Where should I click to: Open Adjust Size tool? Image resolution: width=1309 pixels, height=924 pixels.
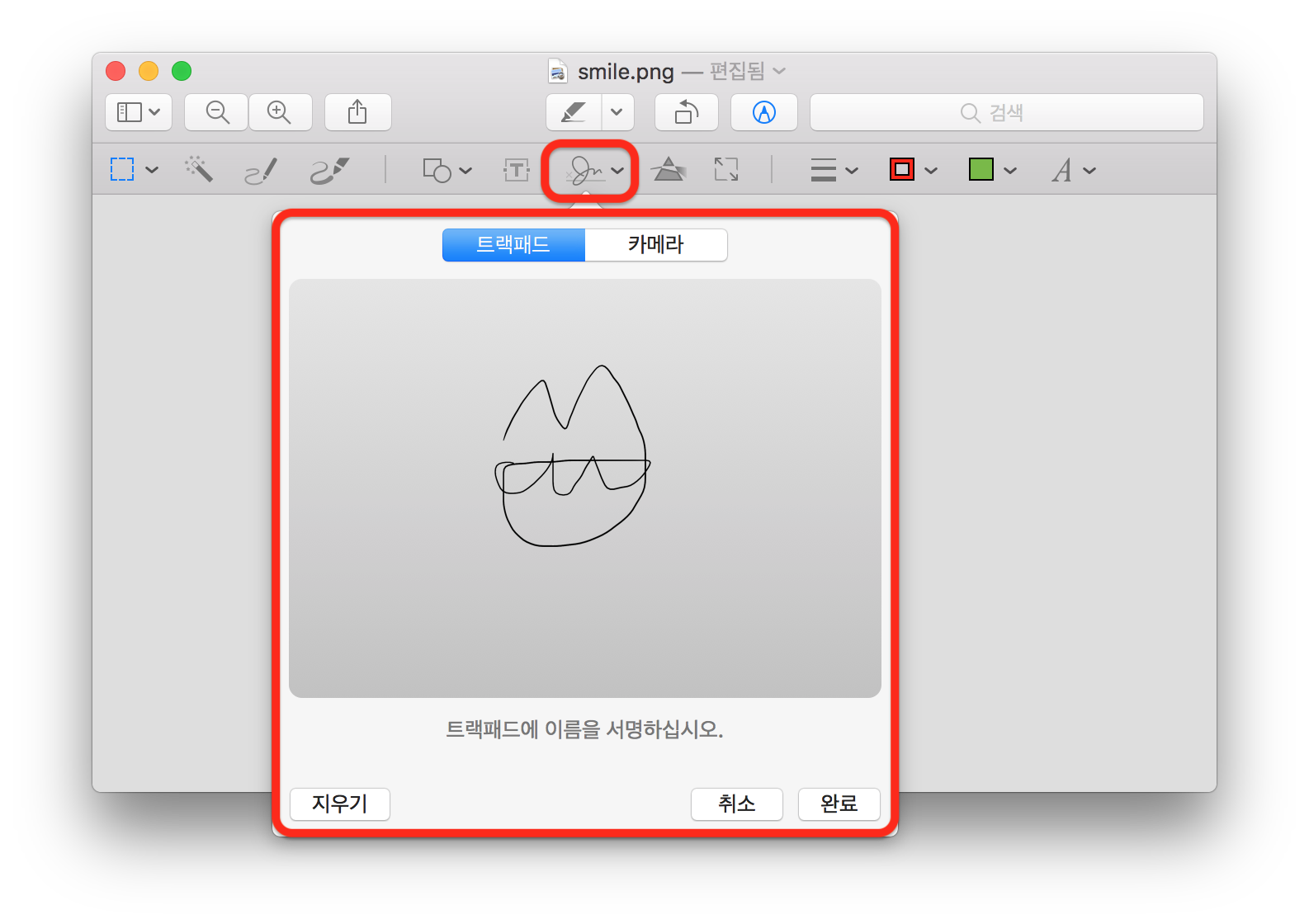point(726,170)
